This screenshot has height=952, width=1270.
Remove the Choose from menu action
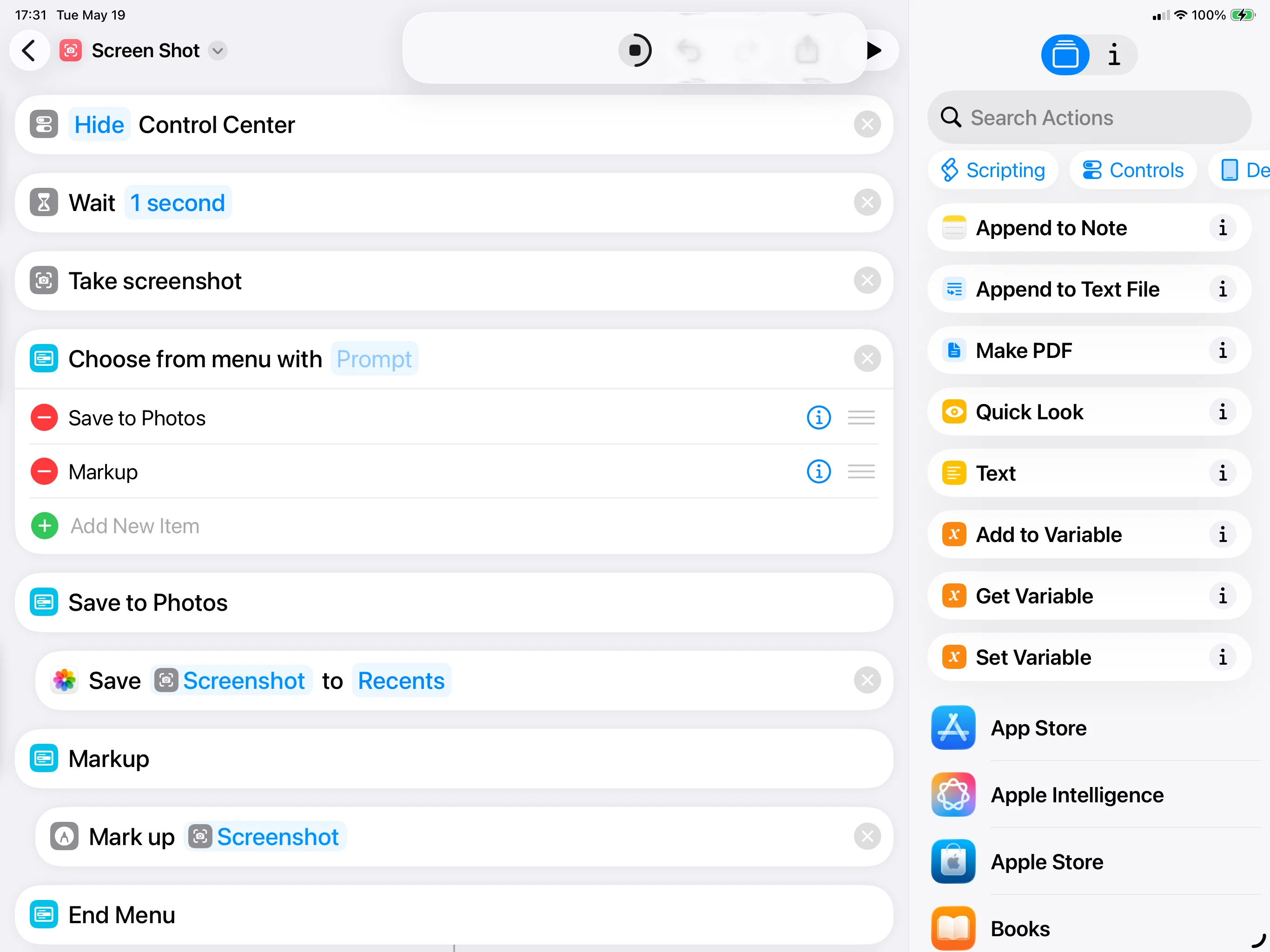click(x=867, y=359)
